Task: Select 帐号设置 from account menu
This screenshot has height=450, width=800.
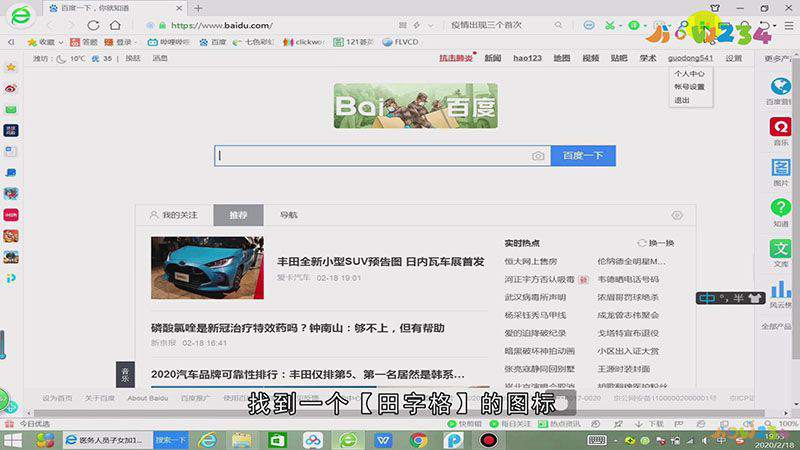Action: (689, 87)
